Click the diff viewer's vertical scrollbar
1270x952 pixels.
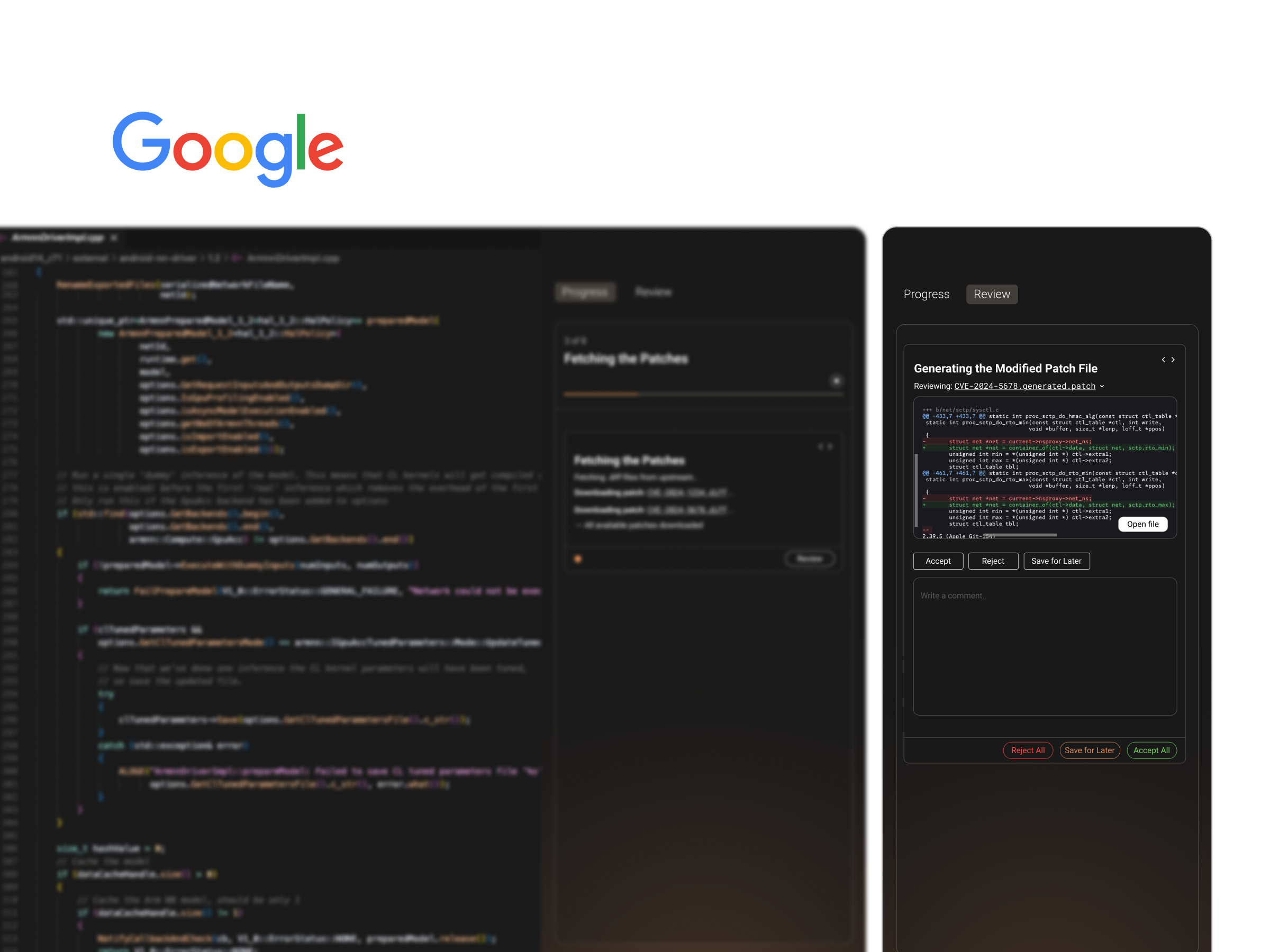coord(916,489)
